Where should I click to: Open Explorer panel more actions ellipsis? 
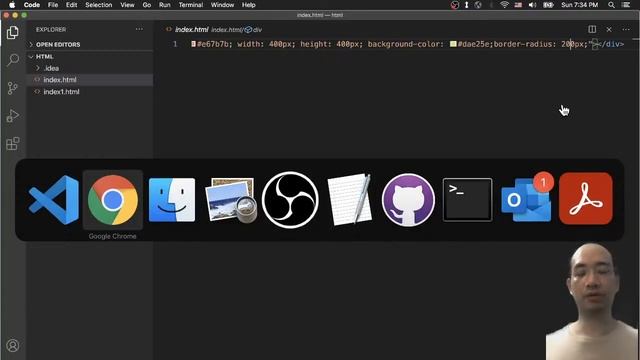[x=139, y=29]
